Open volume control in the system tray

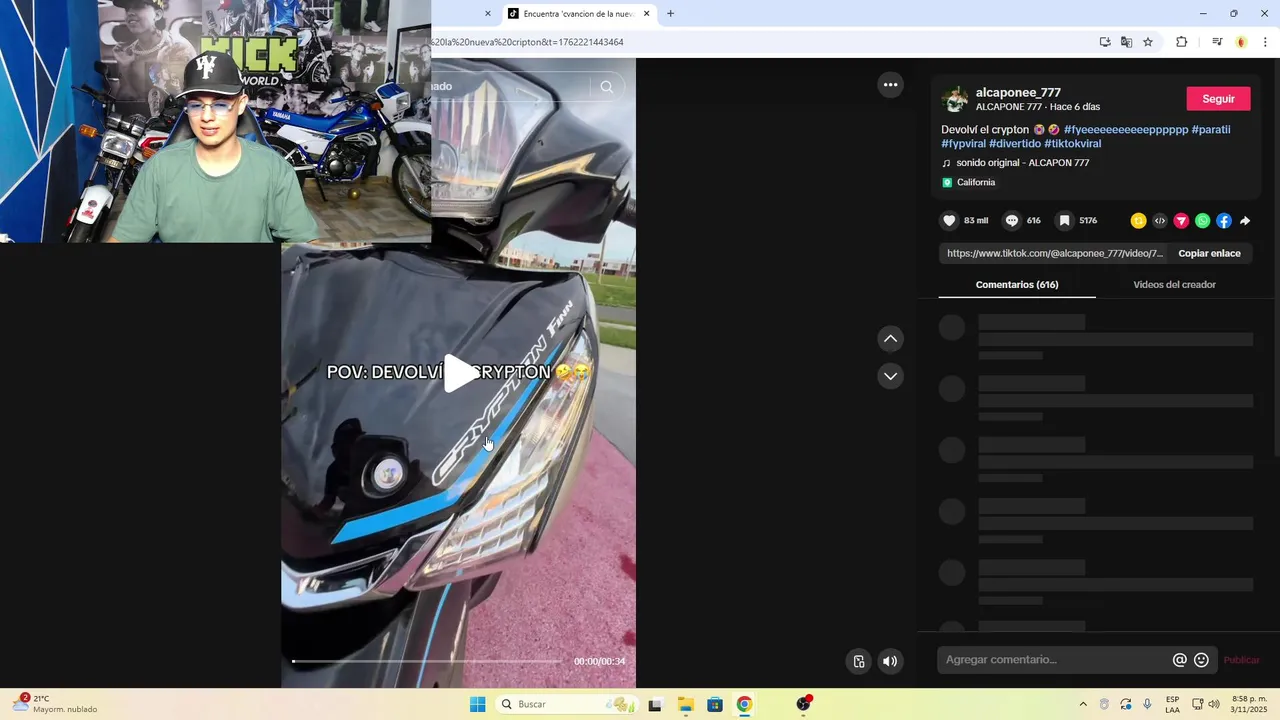pos(1214,705)
